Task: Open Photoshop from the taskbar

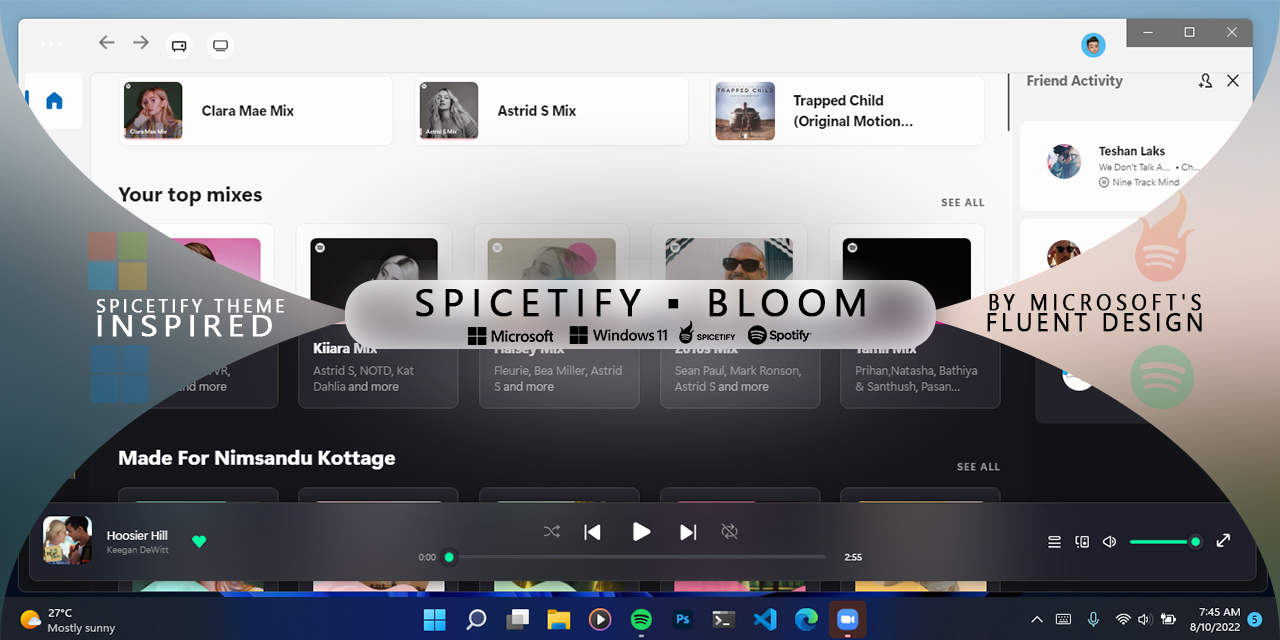Action: [x=683, y=620]
